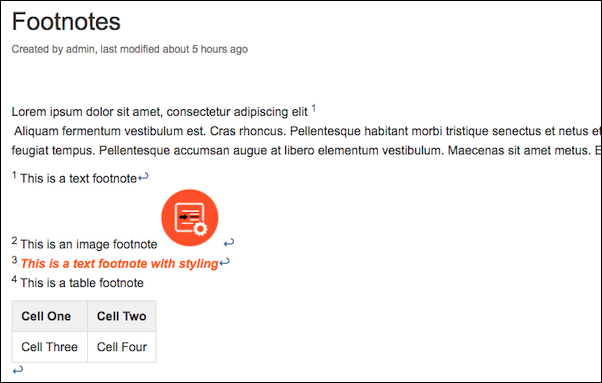This screenshot has width=602, height=383.
Task: Click return arrow after styled footnote
Action: click(x=225, y=262)
